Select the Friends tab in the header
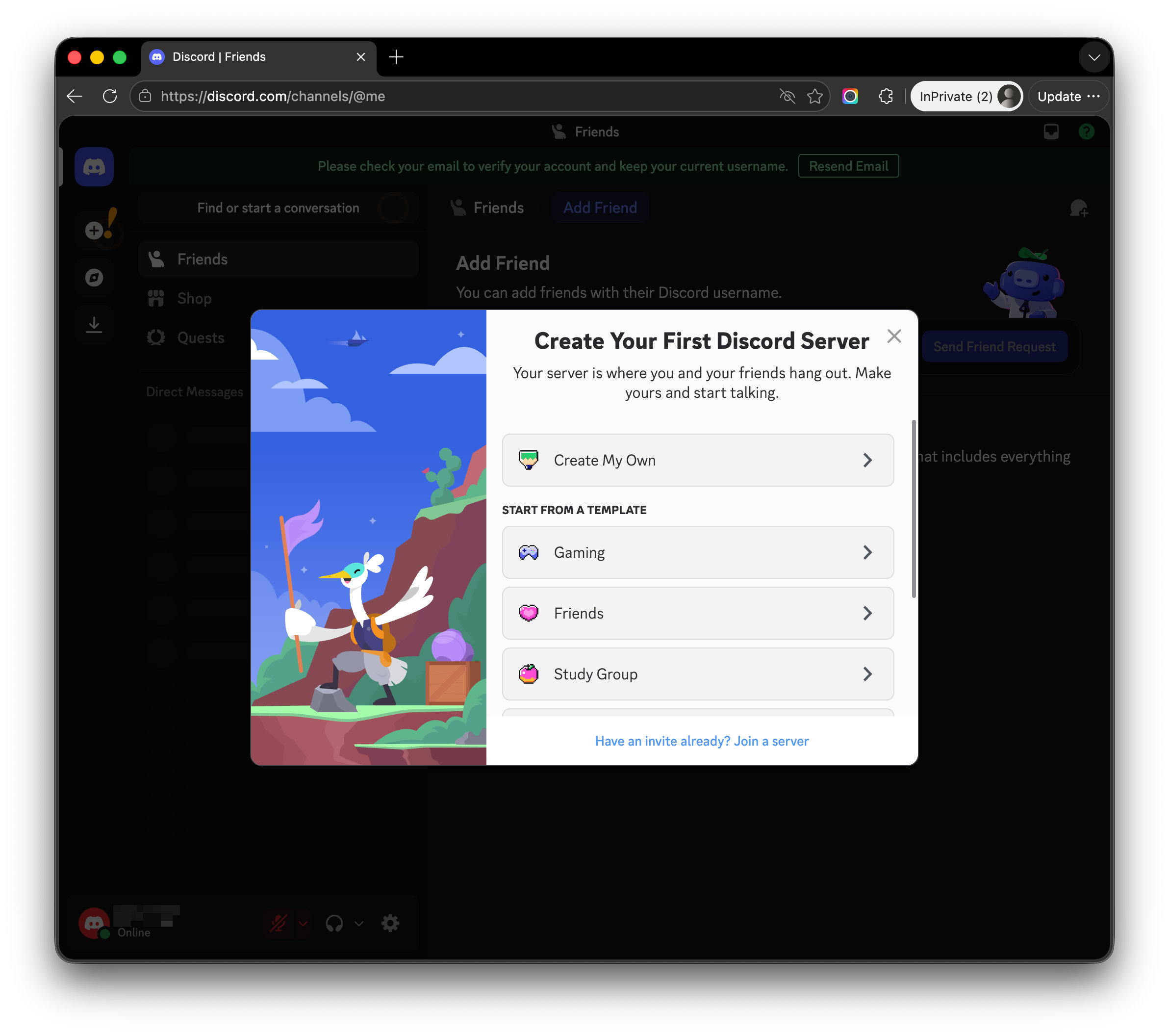 coord(487,207)
